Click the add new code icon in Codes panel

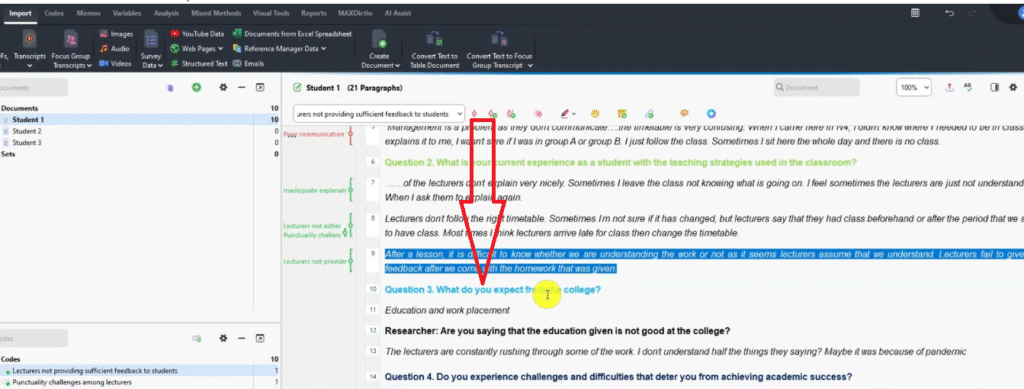[x=197, y=338]
